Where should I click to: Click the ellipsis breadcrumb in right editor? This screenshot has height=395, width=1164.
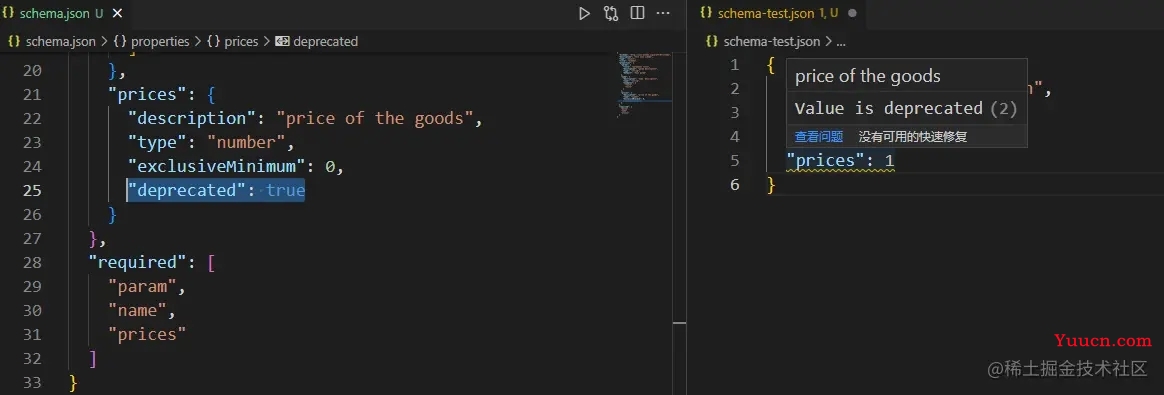[x=841, y=42]
